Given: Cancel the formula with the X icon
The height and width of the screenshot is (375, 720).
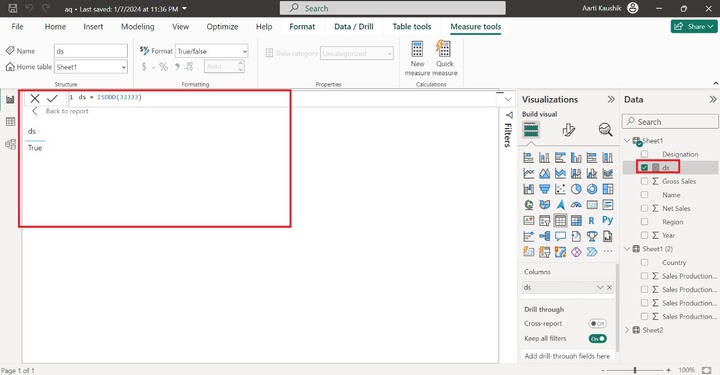Looking at the screenshot, I should point(35,98).
